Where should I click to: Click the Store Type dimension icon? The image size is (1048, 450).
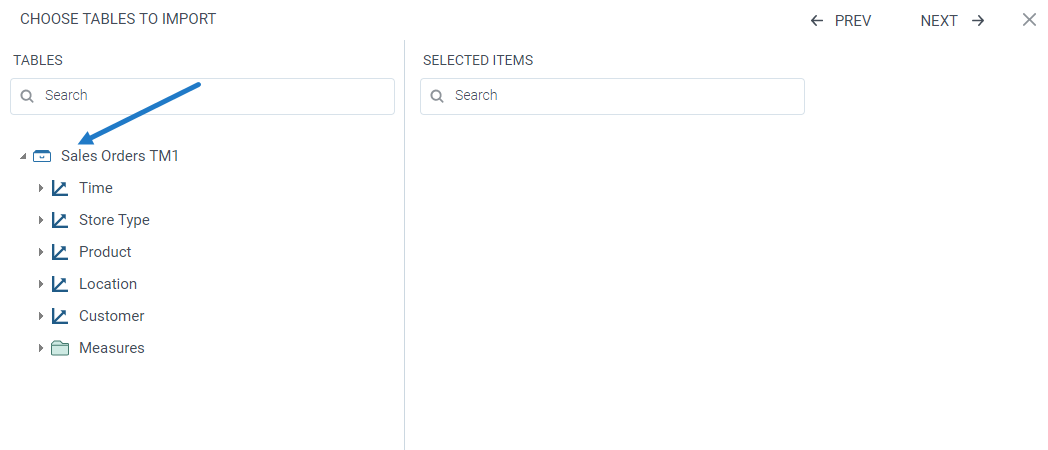pos(60,220)
